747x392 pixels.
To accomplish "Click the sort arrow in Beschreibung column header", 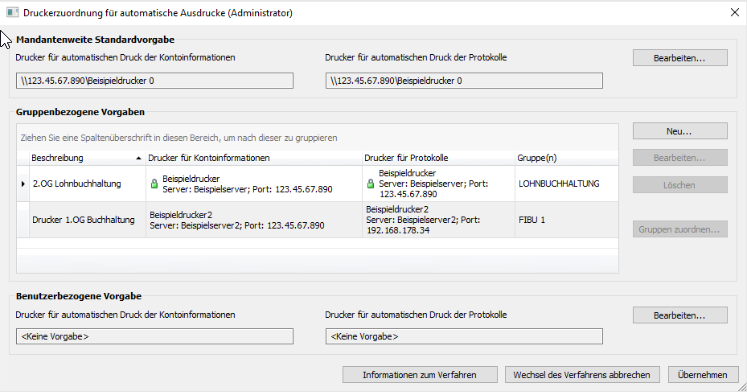I will (x=139, y=158).
